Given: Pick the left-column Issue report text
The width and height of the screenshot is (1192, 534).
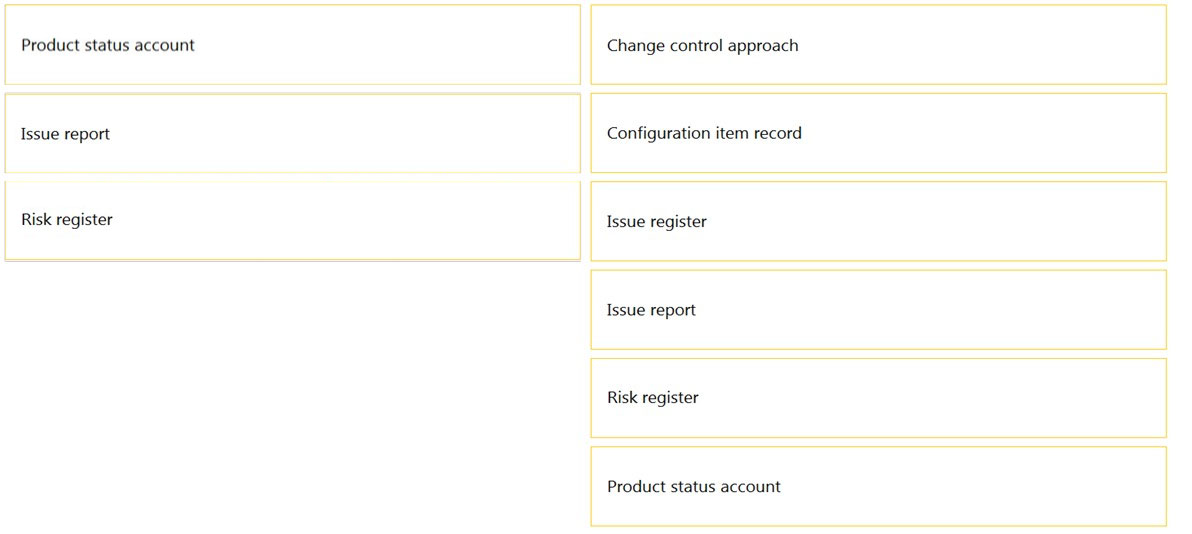Looking at the screenshot, I should (x=65, y=135).
